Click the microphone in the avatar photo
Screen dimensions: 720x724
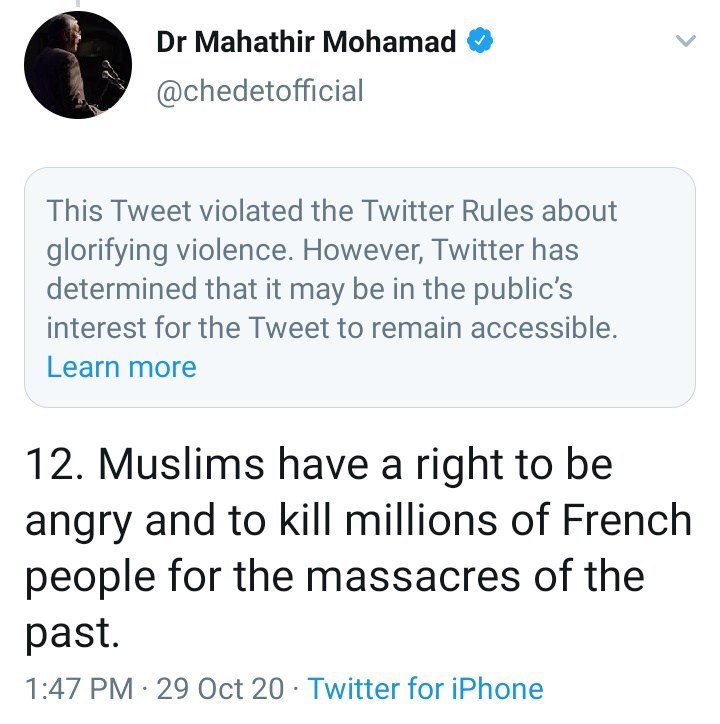pos(112,74)
